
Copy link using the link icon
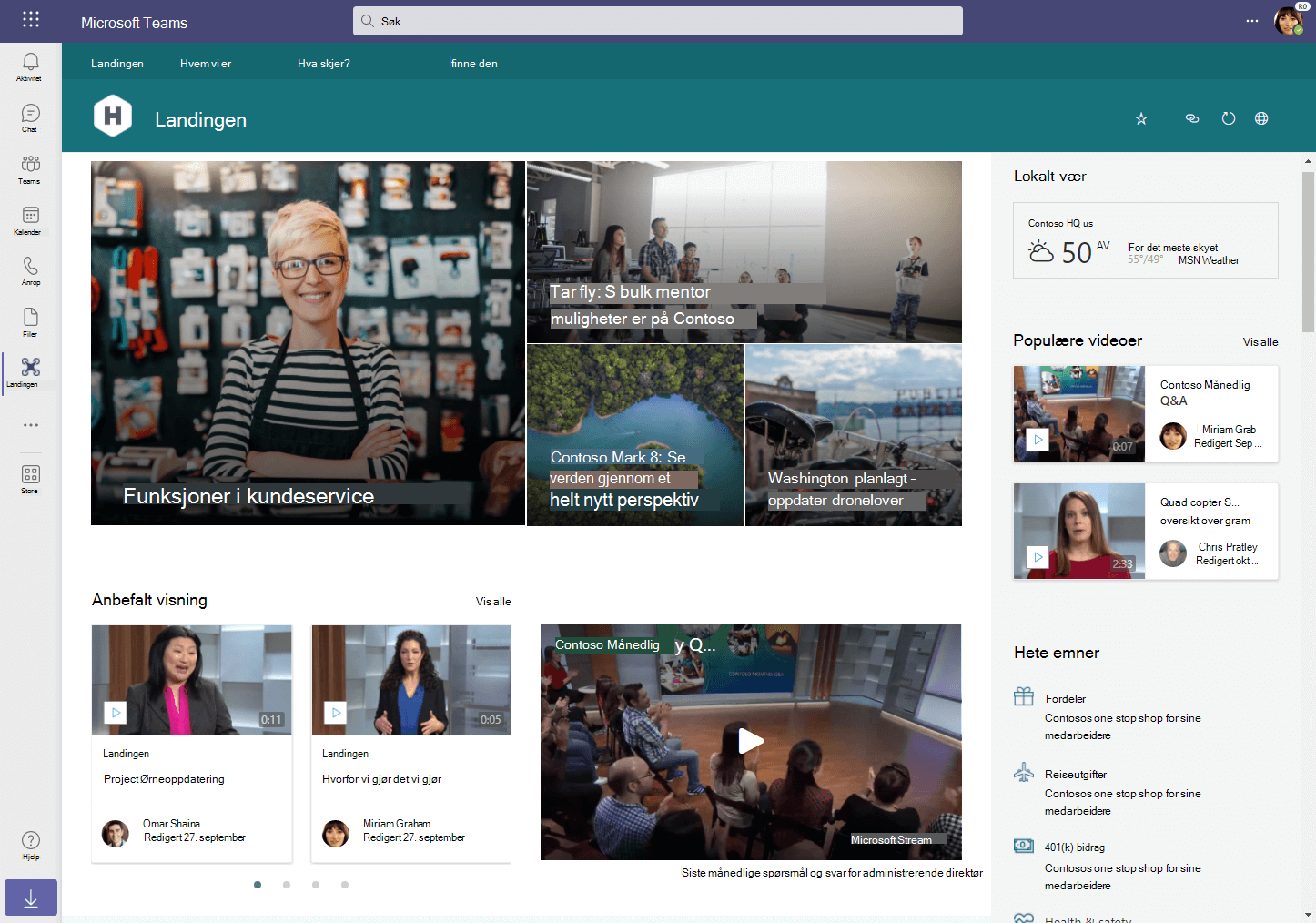pyautogui.click(x=1192, y=118)
